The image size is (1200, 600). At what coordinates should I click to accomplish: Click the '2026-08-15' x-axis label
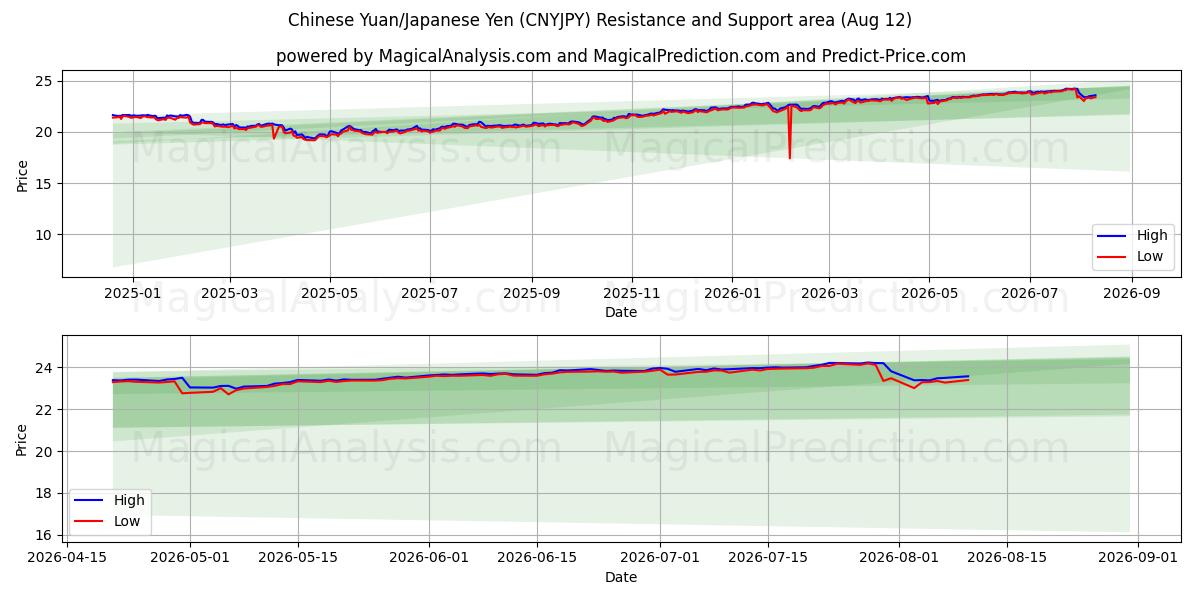1007,558
